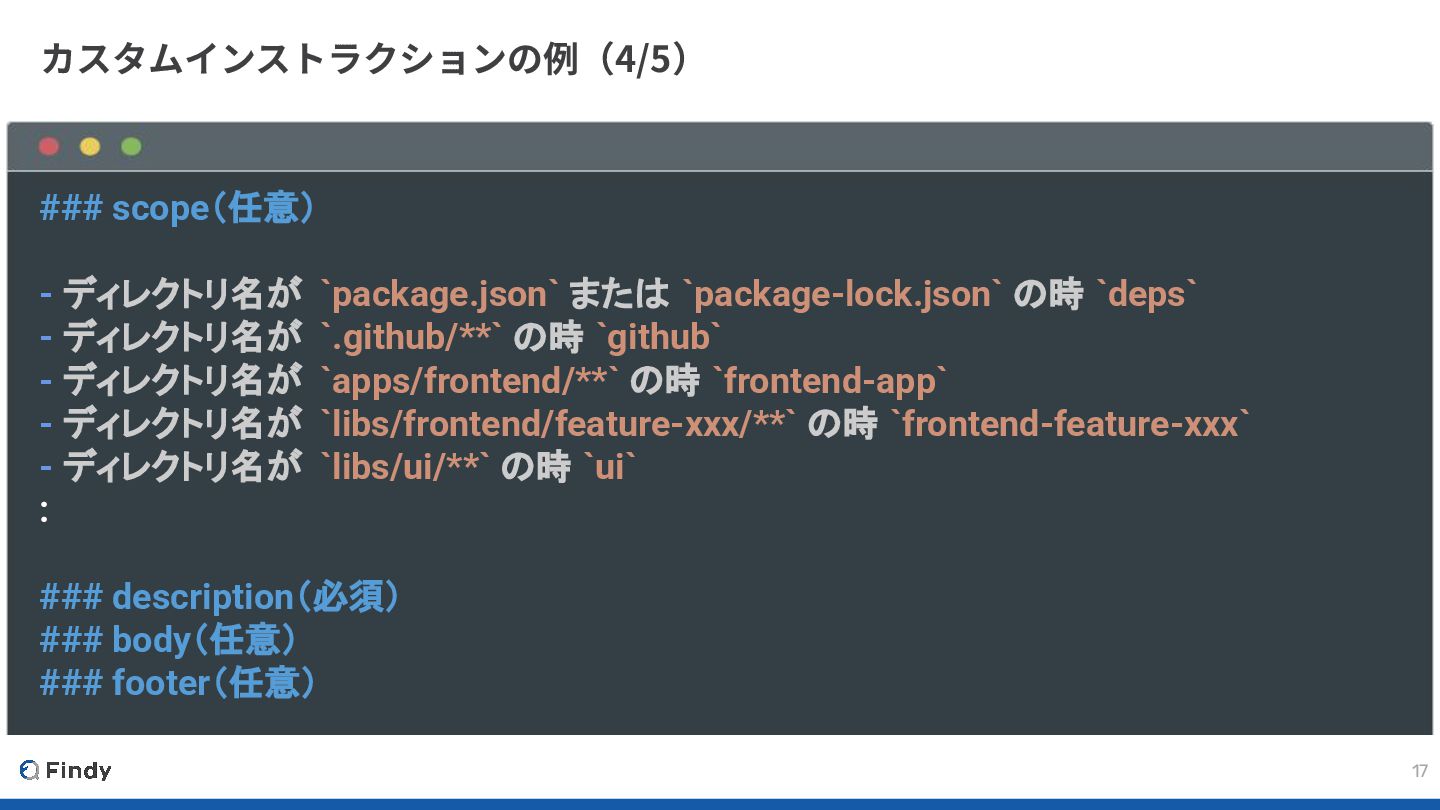Click the Findy logo icon
1440x810 pixels.
[x=29, y=770]
